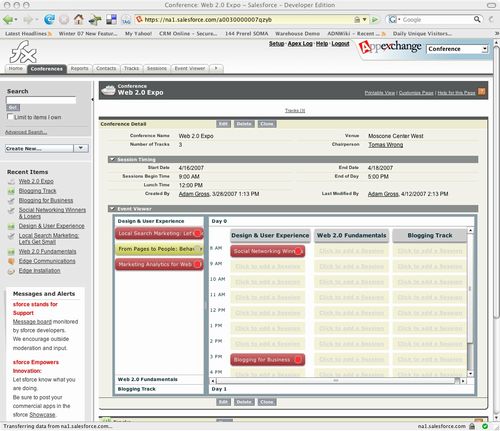Click red circle on Blogging for Business session
Viewport: 500px width, 431px height.
click(298, 360)
